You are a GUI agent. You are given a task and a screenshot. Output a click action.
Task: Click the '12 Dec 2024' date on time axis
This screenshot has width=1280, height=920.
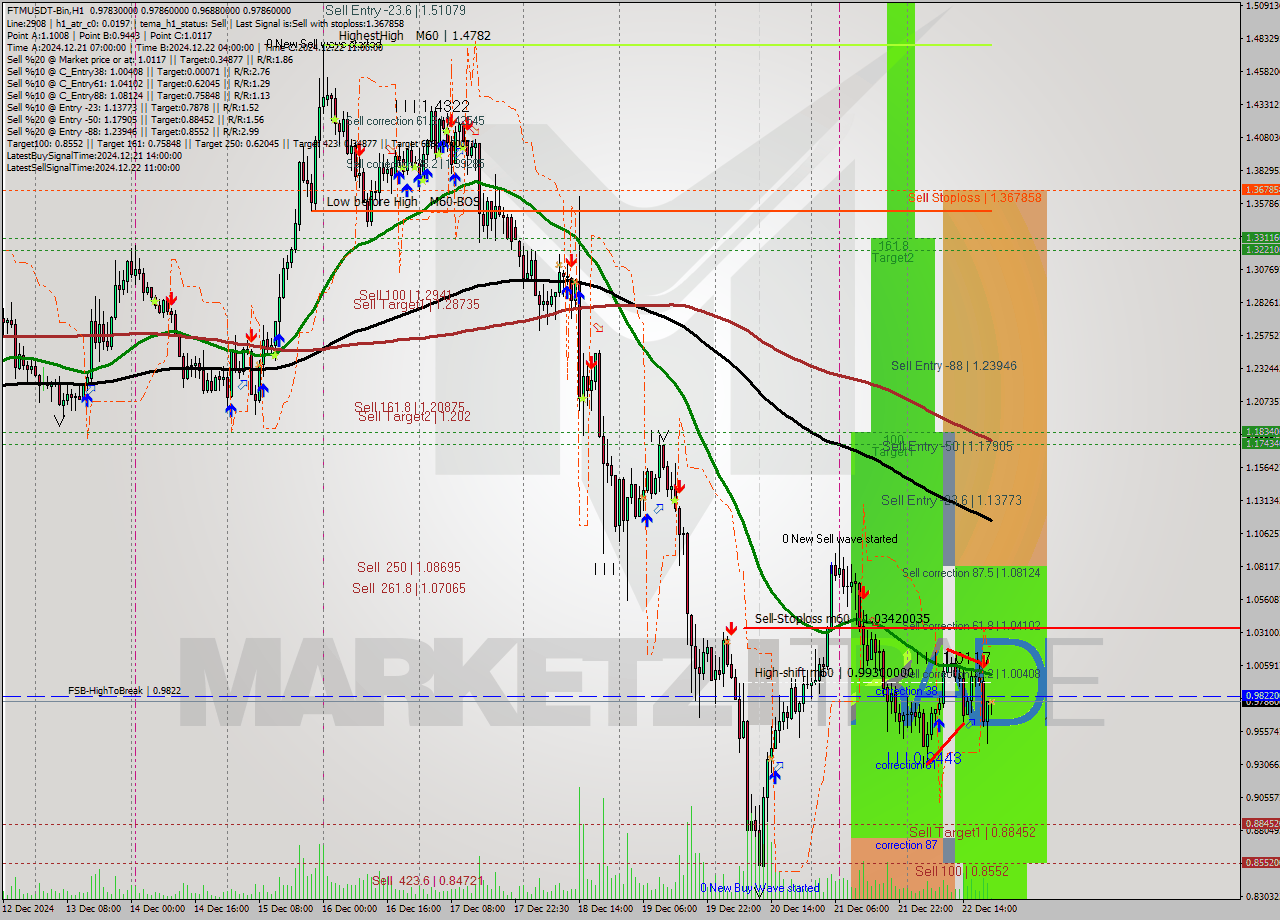(x=29, y=908)
